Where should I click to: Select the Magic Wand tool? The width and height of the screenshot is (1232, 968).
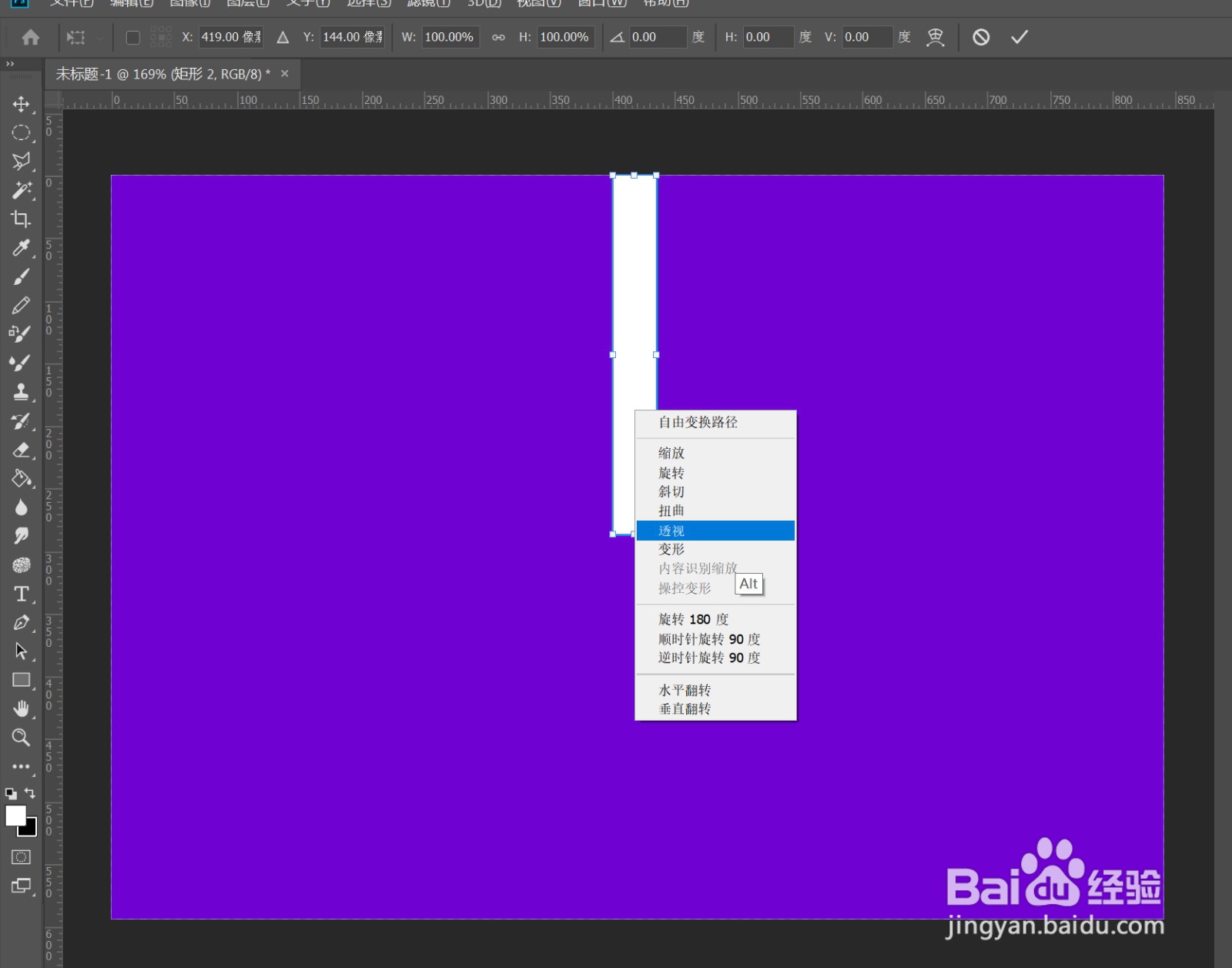coord(21,190)
